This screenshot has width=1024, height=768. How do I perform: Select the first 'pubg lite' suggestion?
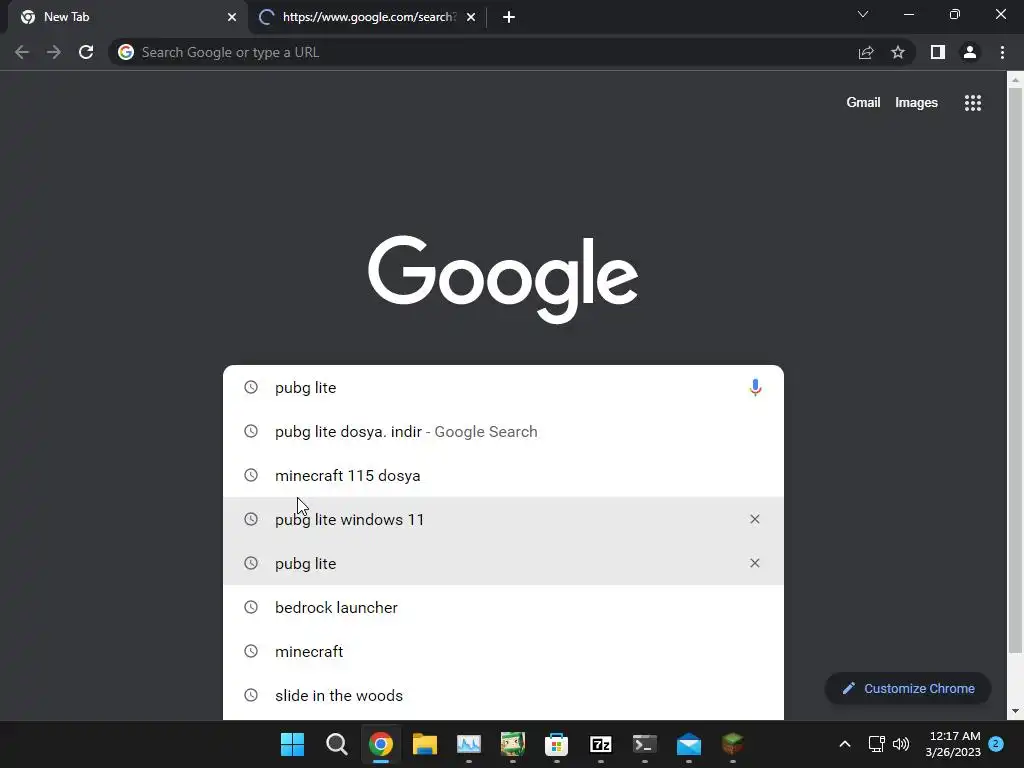503,387
